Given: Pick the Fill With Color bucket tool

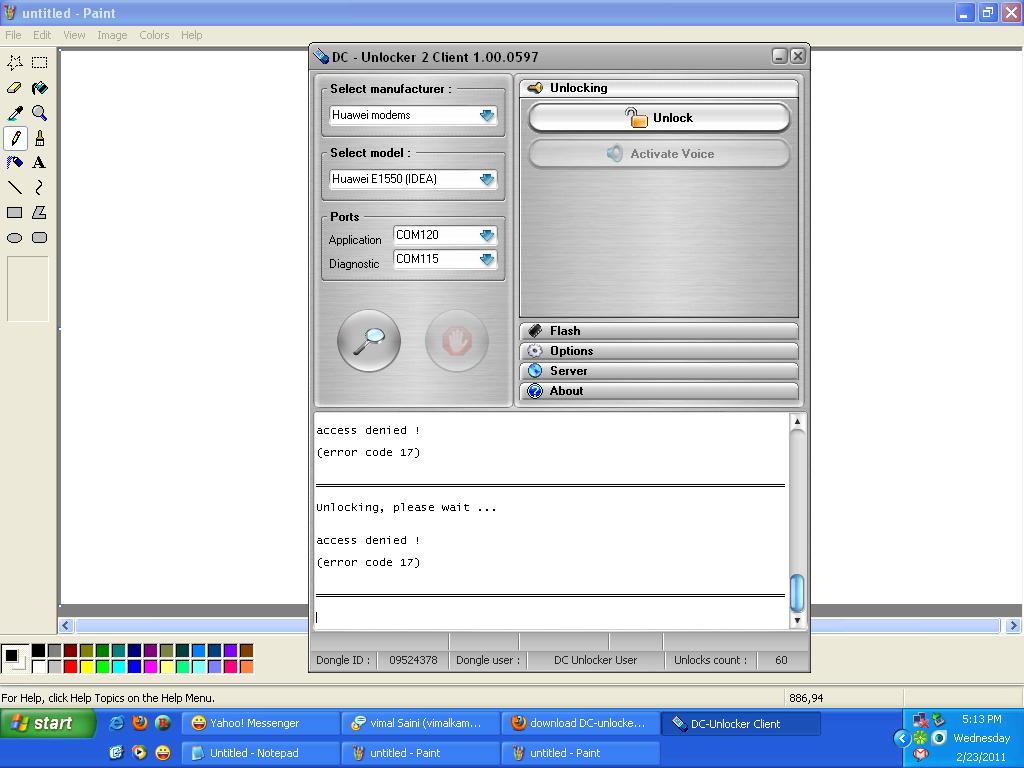Looking at the screenshot, I should (39, 88).
